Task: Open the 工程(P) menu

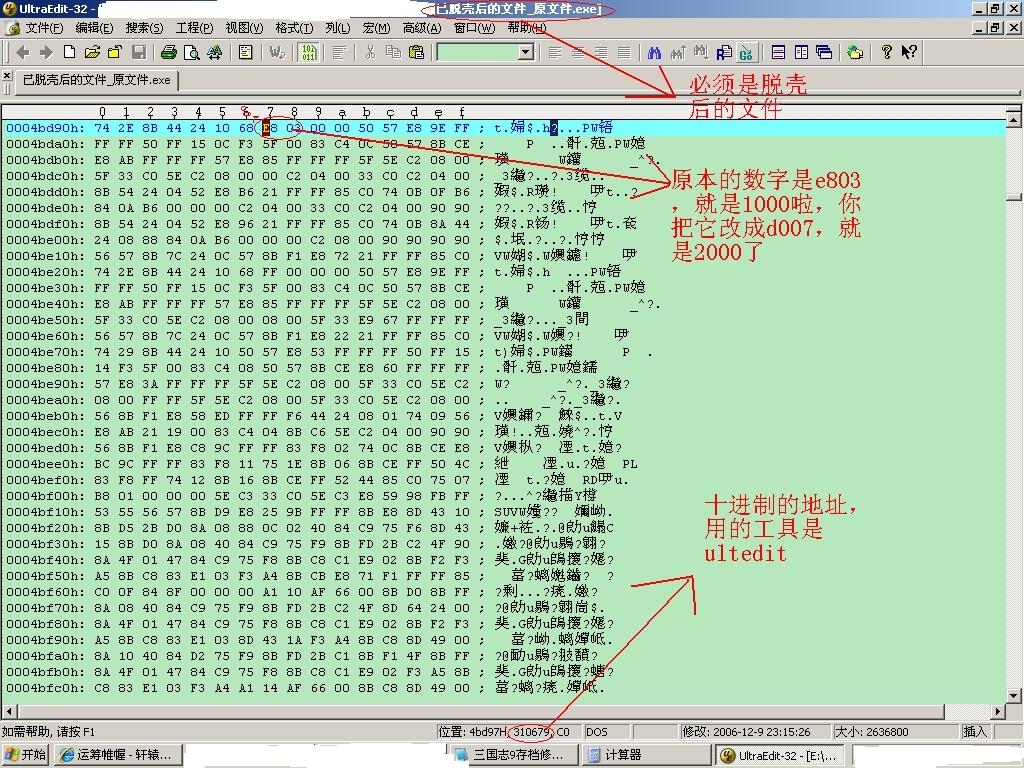Action: click(194, 28)
